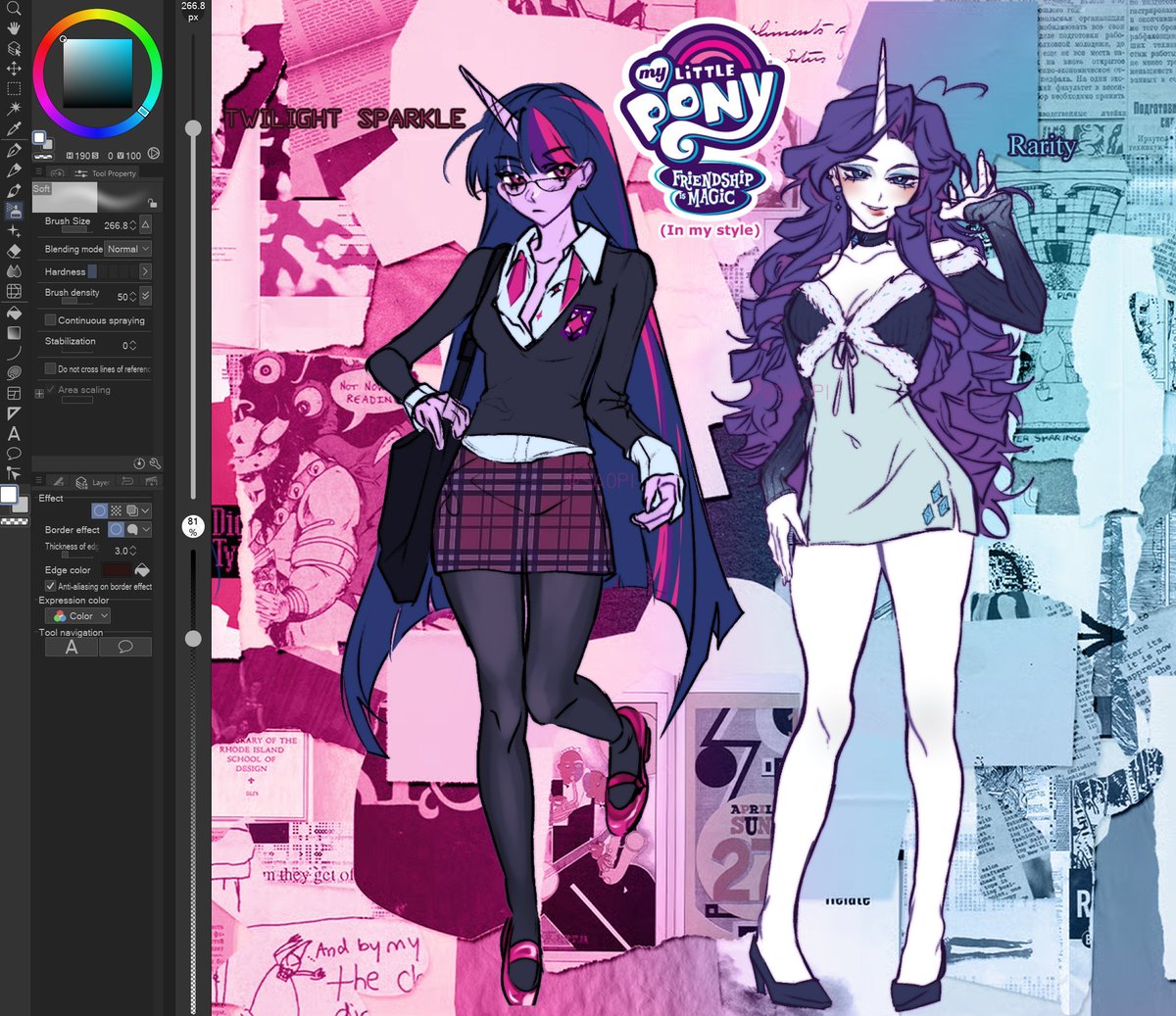Switch to the last tab after Layer
The height and width of the screenshot is (1016, 1176).
pyautogui.click(x=151, y=482)
